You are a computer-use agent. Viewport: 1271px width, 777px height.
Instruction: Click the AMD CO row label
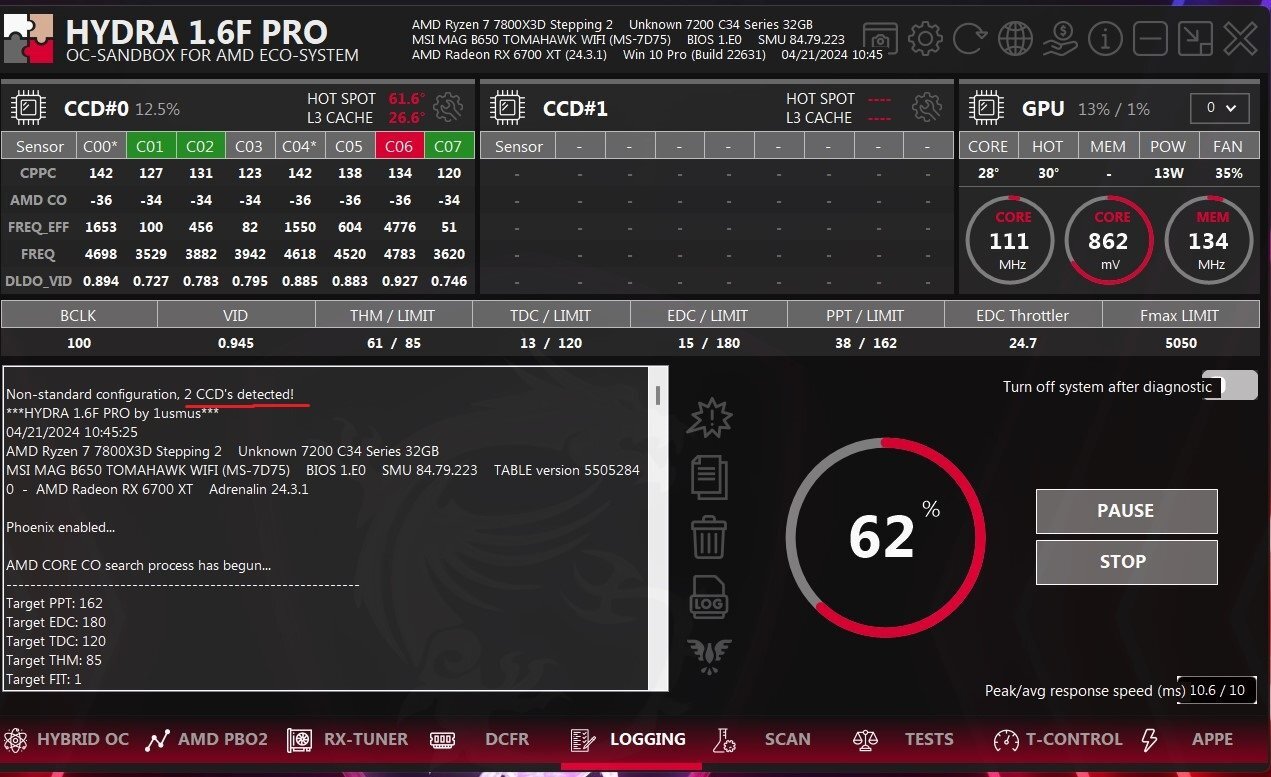(x=38, y=200)
